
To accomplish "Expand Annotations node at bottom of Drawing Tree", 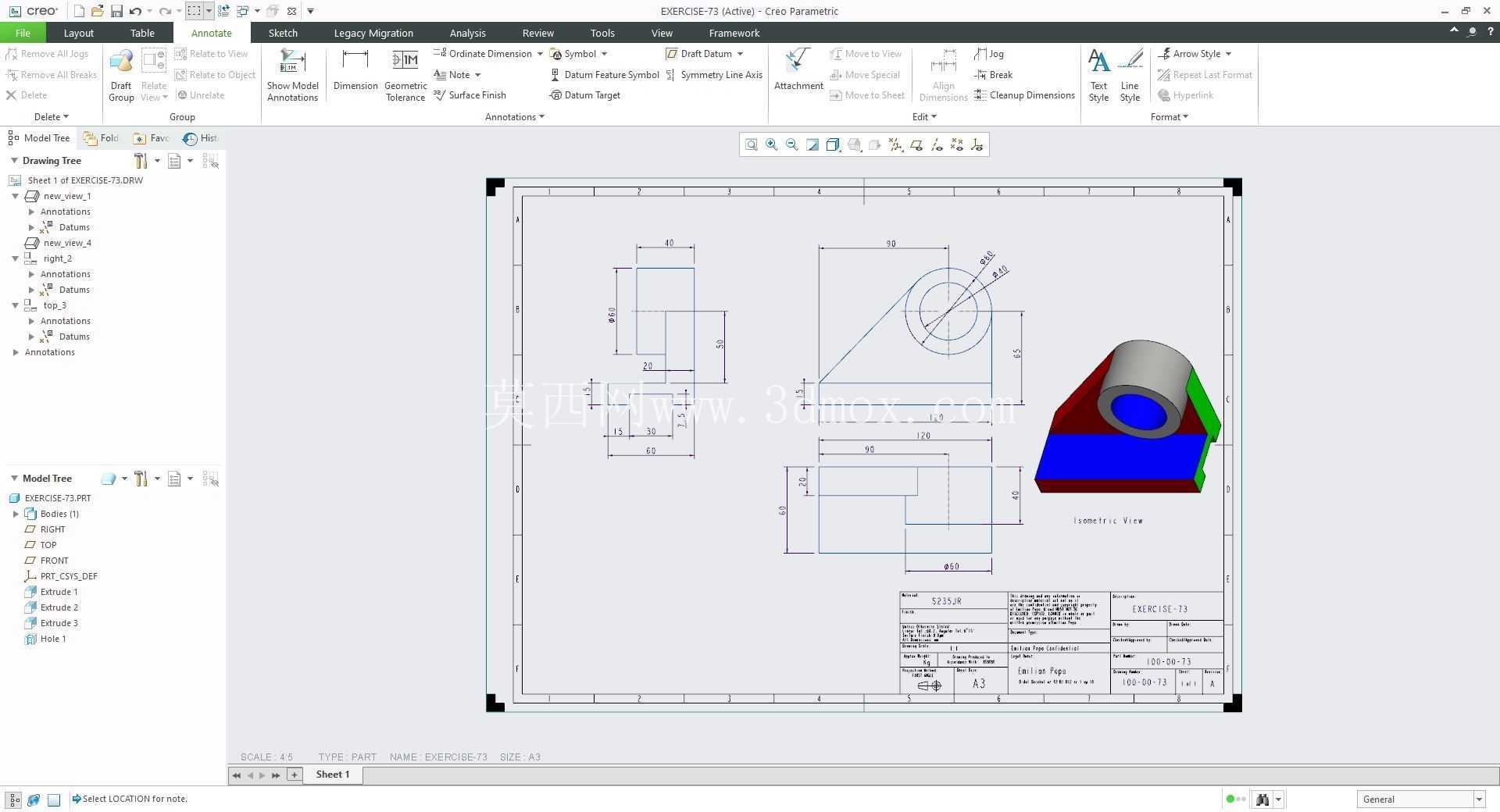I will 16,352.
